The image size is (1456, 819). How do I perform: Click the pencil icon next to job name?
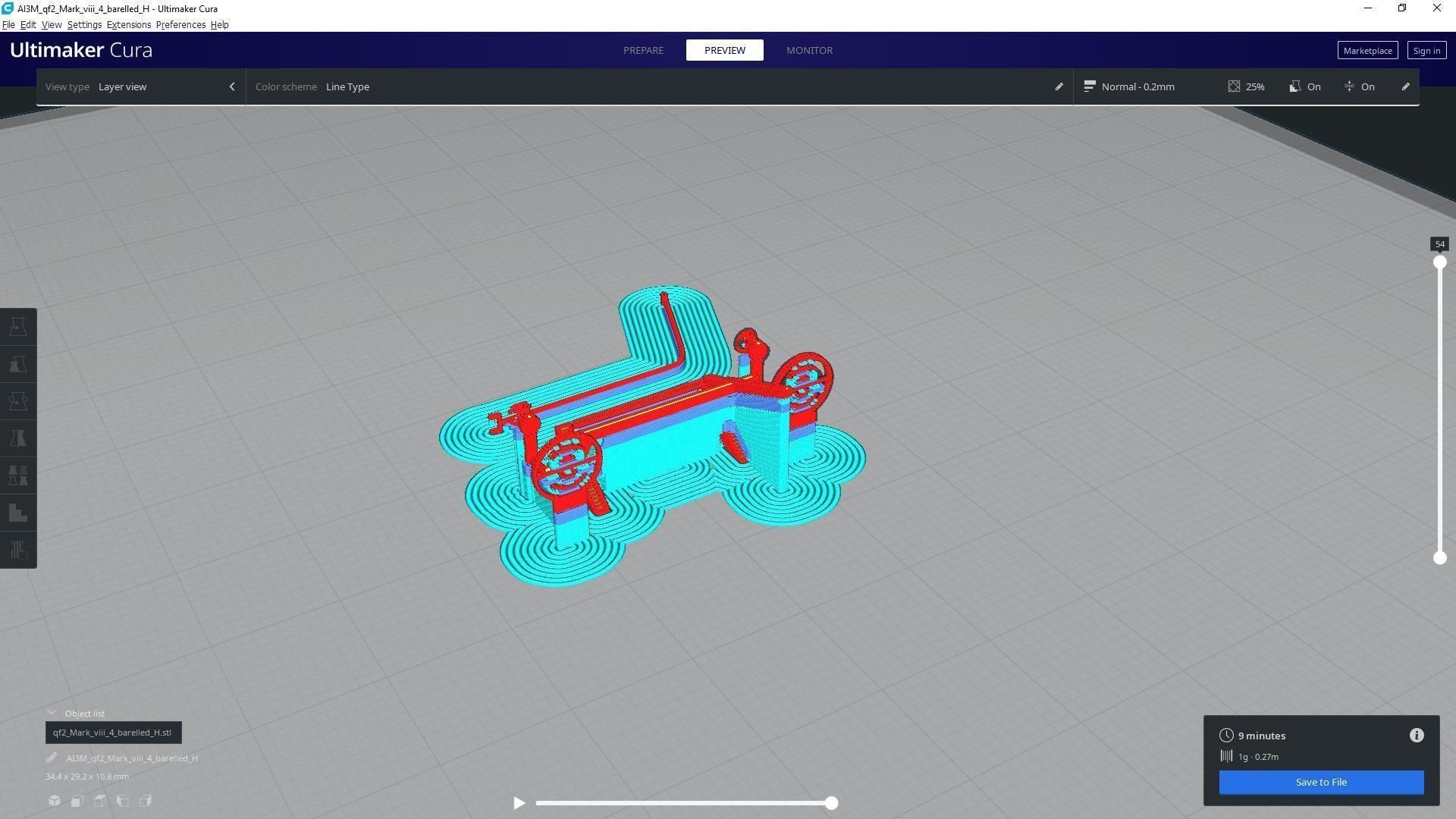(x=52, y=758)
